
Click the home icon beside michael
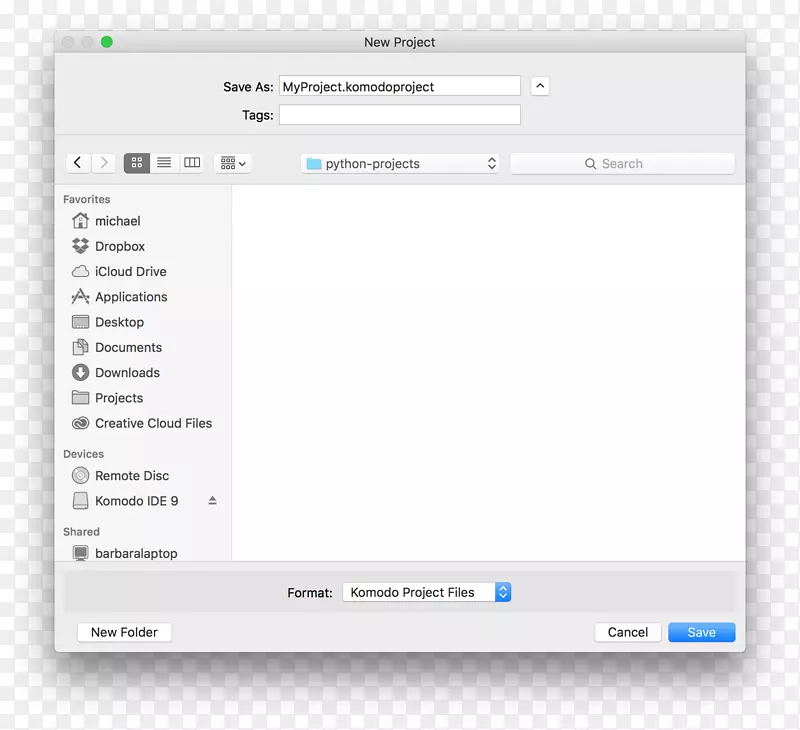tap(80, 220)
